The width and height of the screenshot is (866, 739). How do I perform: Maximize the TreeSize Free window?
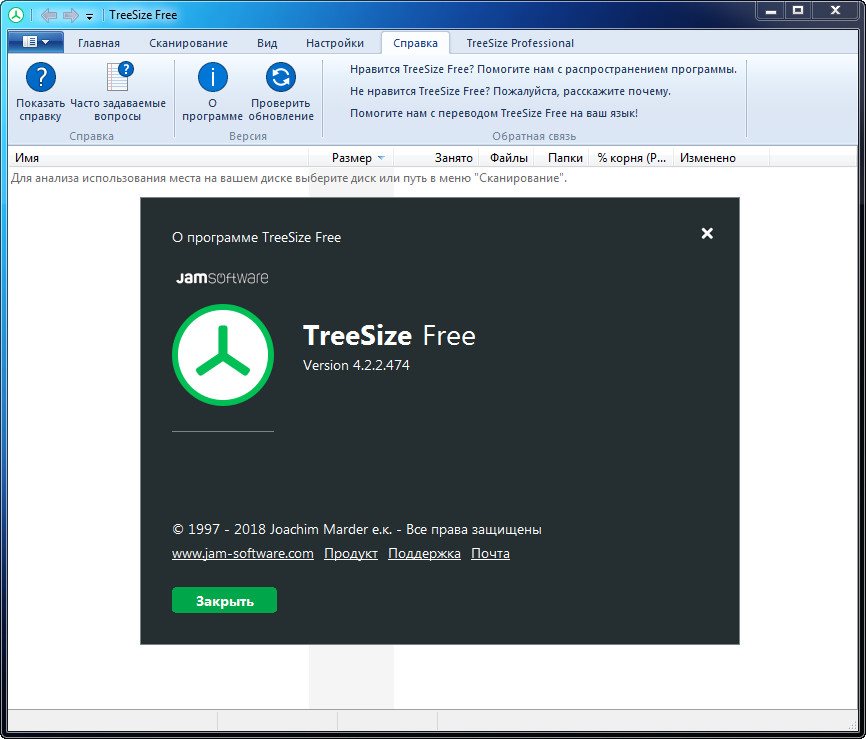[798, 12]
